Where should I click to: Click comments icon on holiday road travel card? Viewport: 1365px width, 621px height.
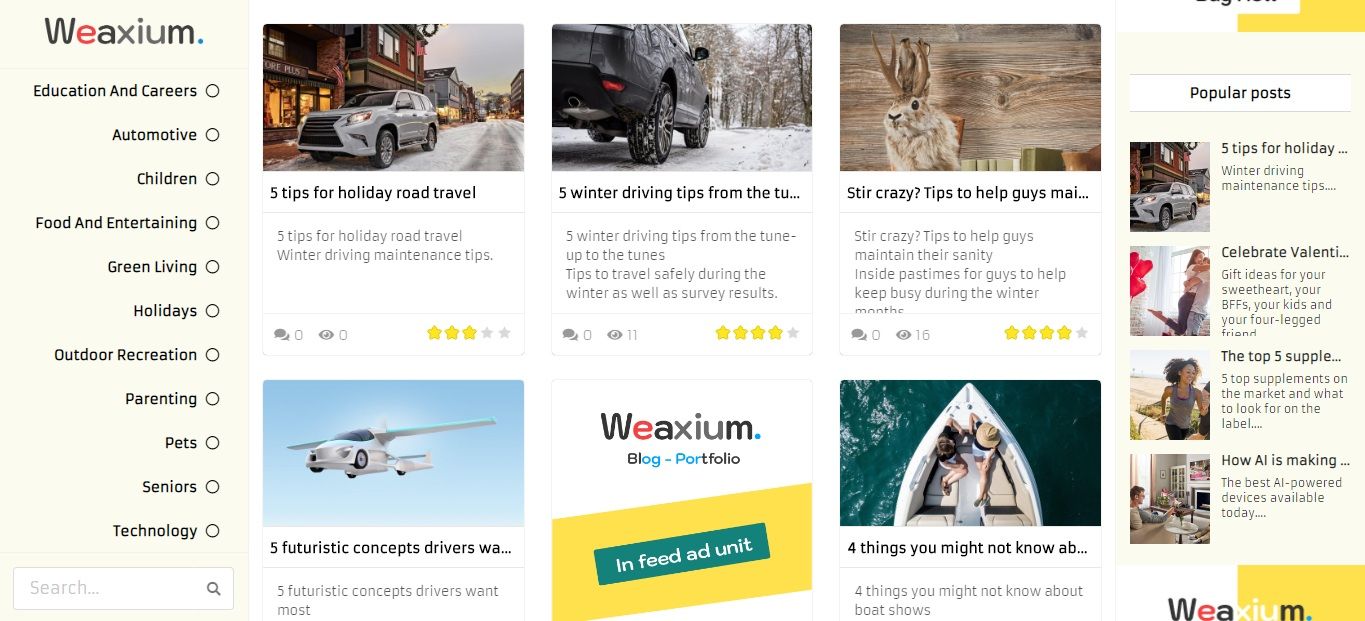[282, 335]
